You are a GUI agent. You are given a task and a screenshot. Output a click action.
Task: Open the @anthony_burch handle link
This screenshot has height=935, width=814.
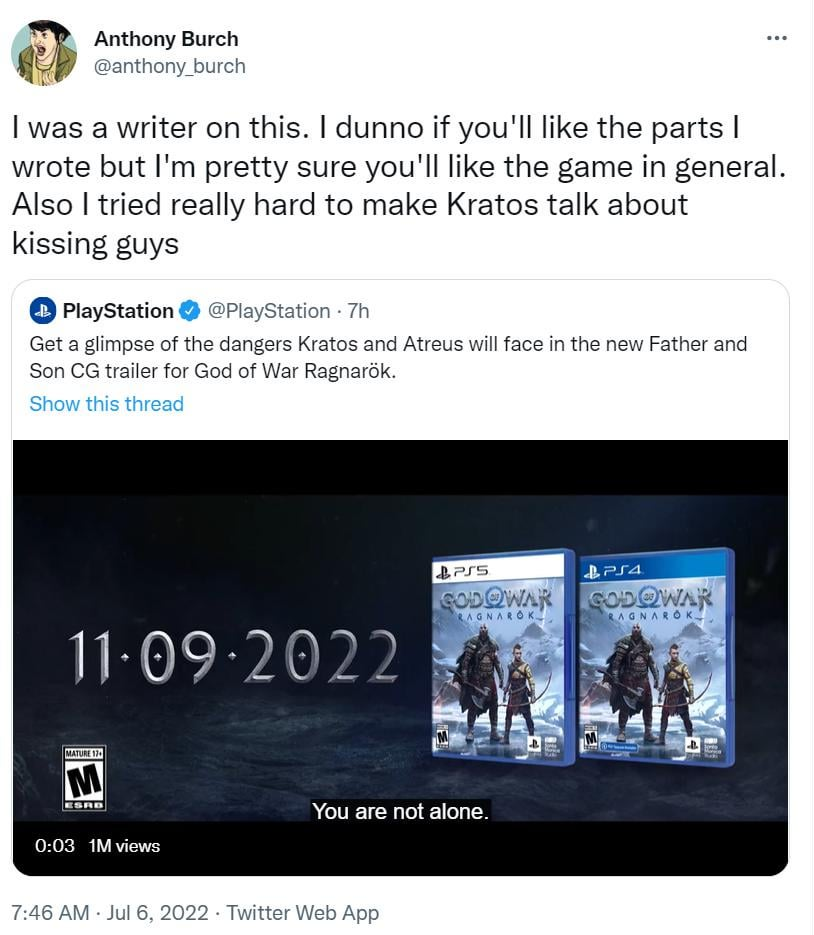pos(169,66)
